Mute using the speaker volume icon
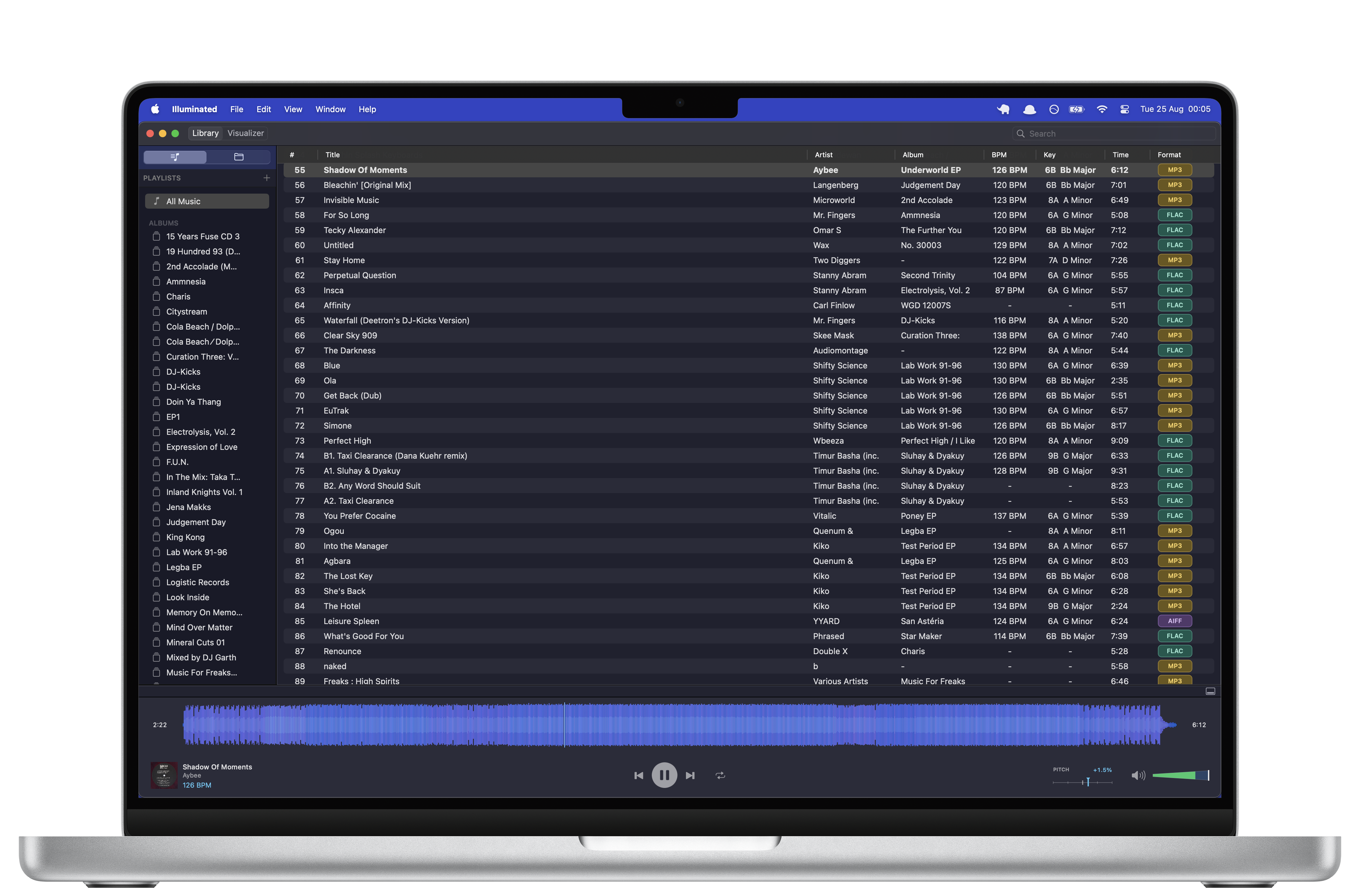Image resolution: width=1360 pixels, height=896 pixels. click(x=1138, y=775)
